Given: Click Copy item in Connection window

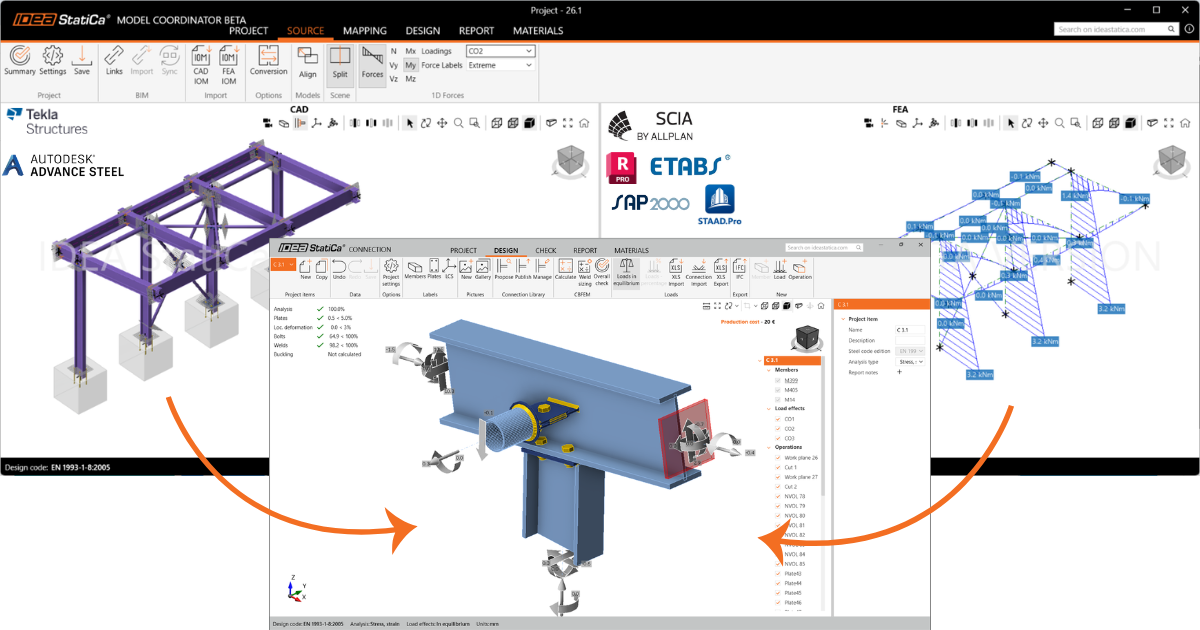Looking at the screenshot, I should pyautogui.click(x=322, y=269).
